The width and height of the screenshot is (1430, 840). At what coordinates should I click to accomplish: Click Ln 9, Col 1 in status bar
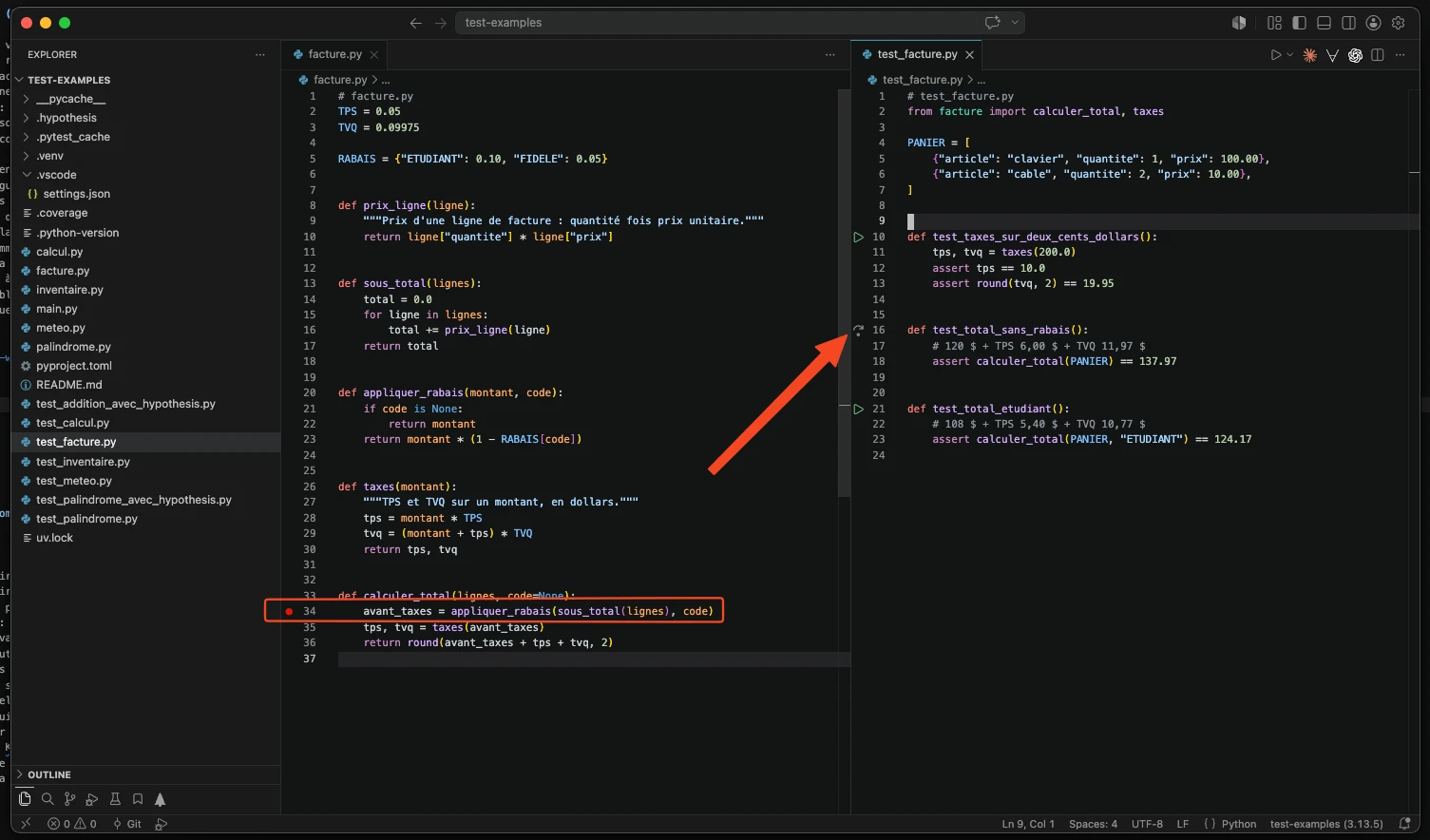(1028, 824)
